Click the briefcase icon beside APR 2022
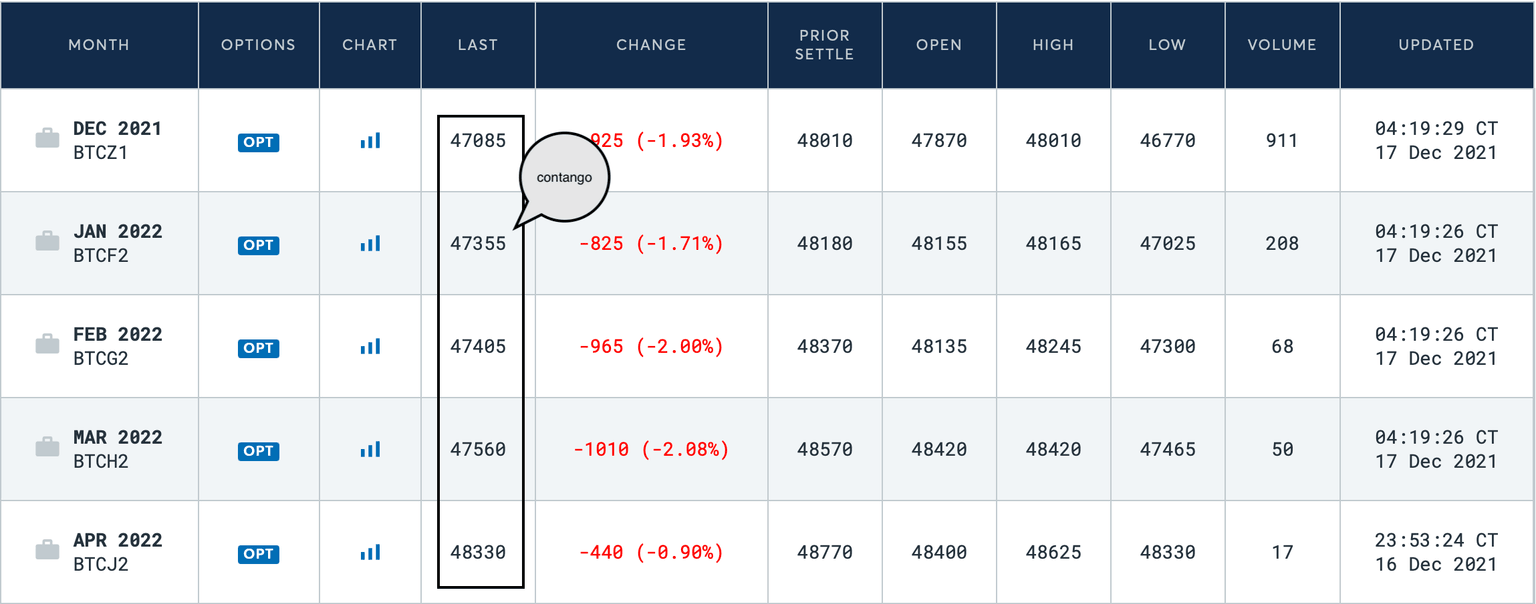 47,550
